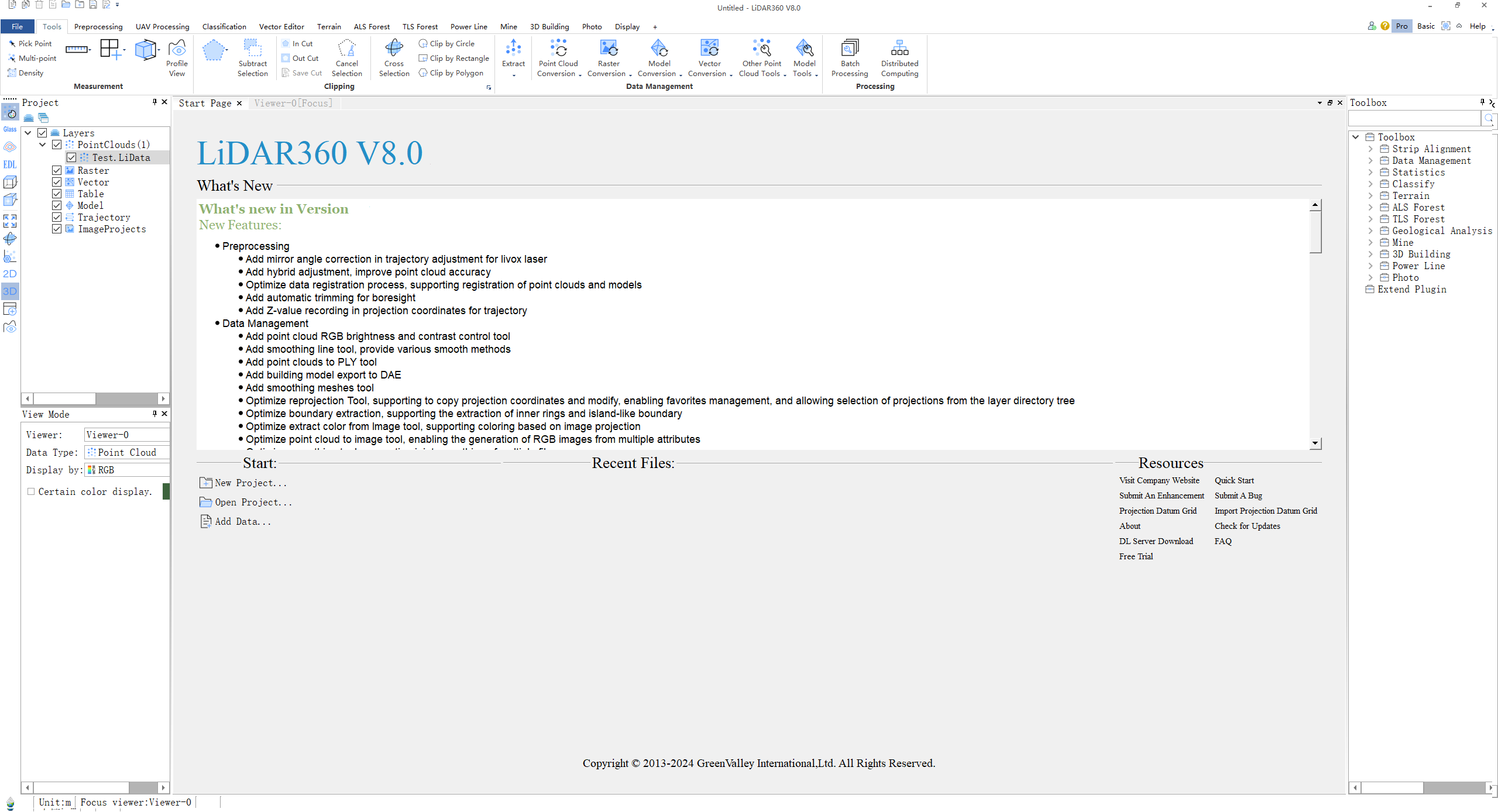Click the Toolbox search magnifier icon

tap(1489, 118)
